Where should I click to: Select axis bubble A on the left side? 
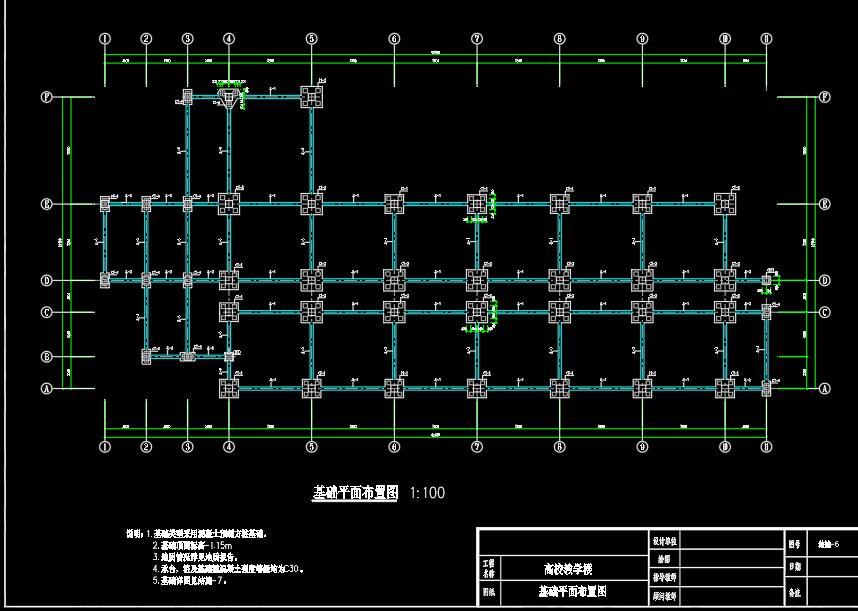(x=47, y=388)
